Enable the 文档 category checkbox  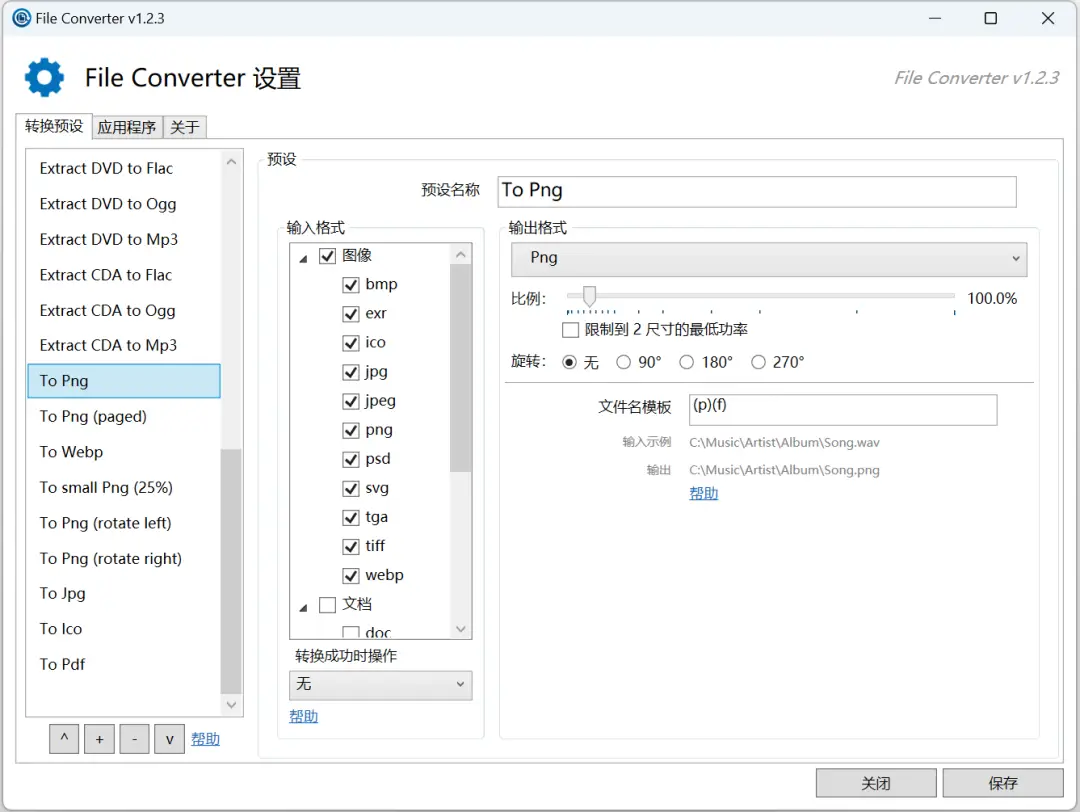[x=327, y=605]
